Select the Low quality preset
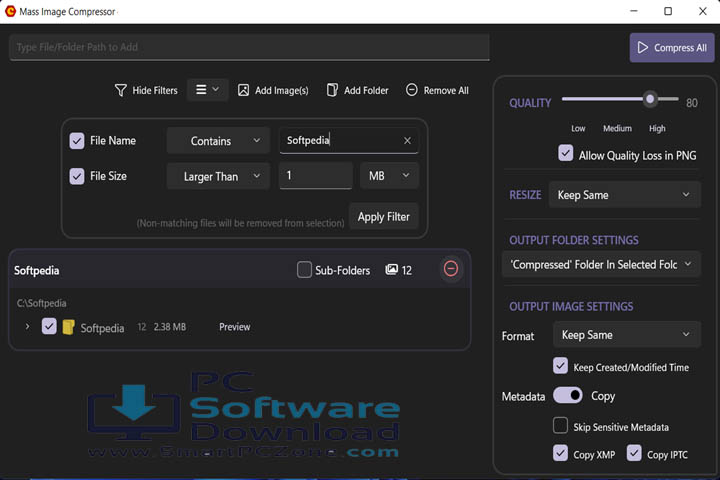The height and width of the screenshot is (480, 720). [x=578, y=128]
